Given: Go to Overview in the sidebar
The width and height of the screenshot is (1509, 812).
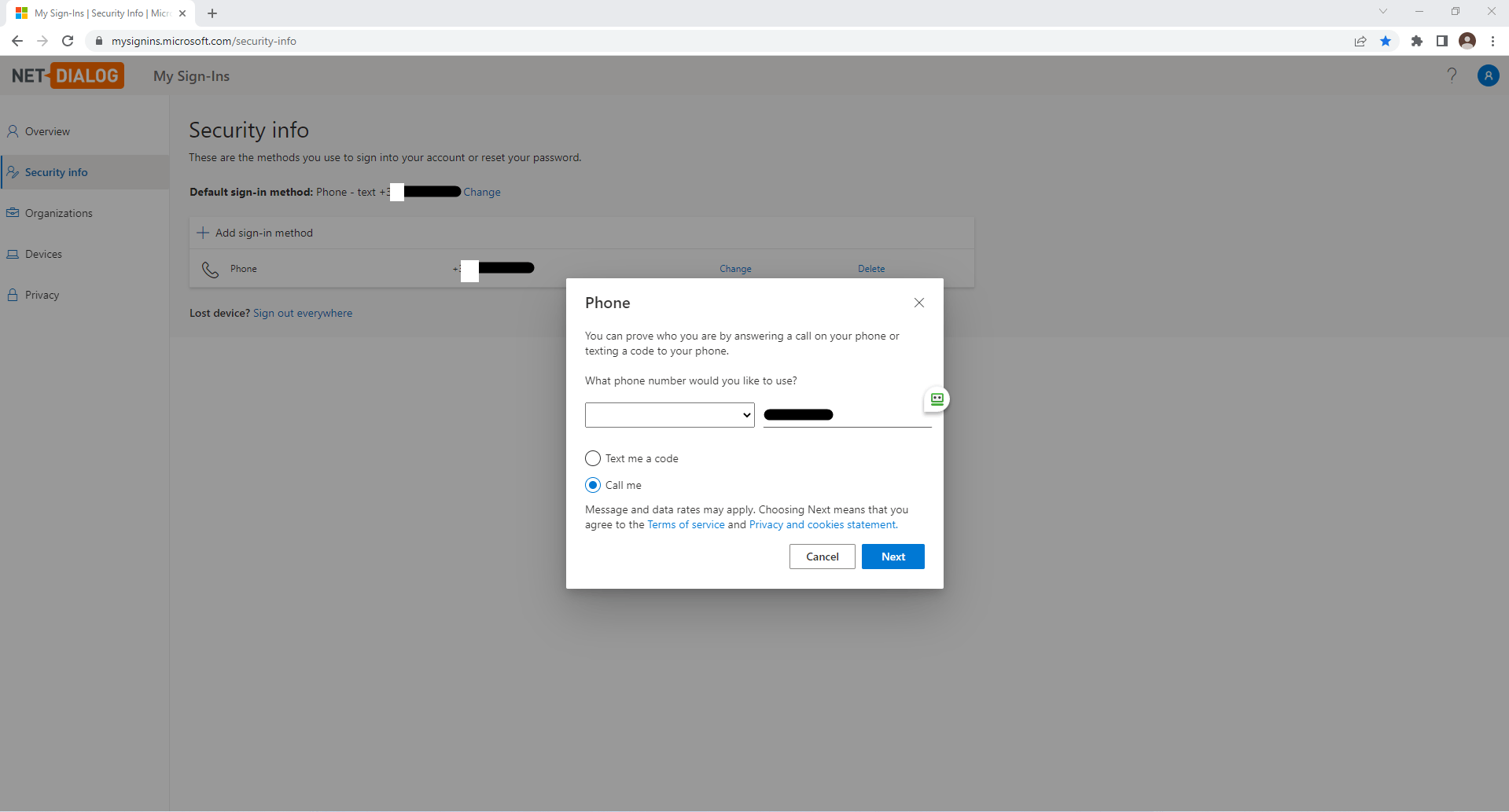Looking at the screenshot, I should pos(85,131).
